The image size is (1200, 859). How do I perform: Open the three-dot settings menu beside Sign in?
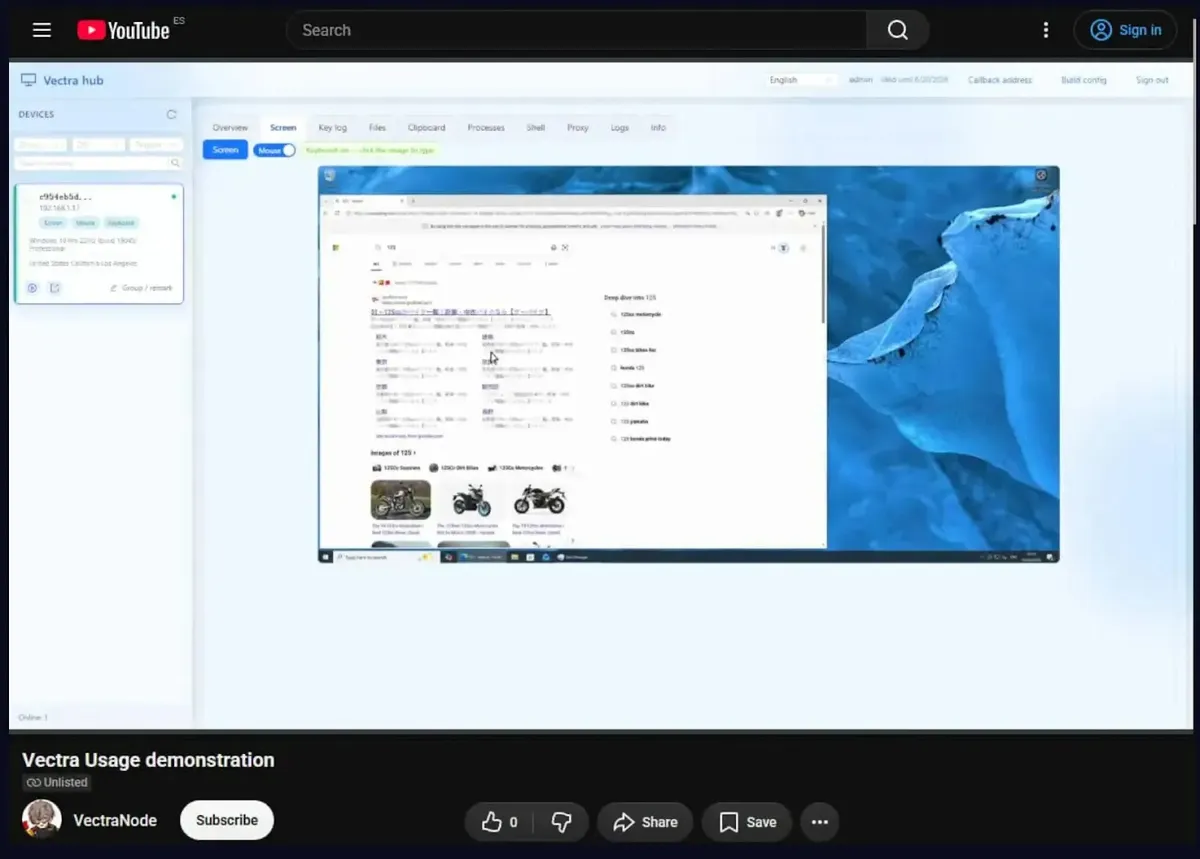1046,30
